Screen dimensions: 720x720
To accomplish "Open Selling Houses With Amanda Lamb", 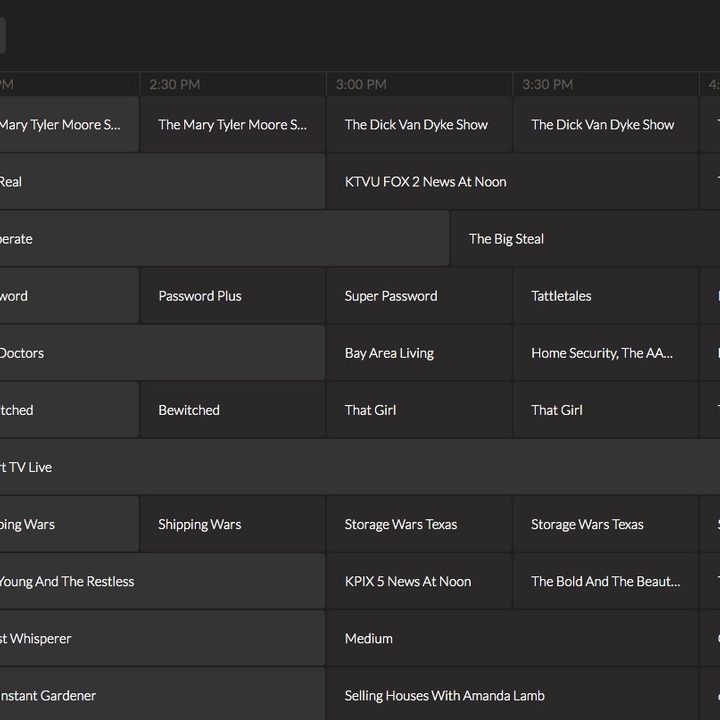I will coord(512,694).
